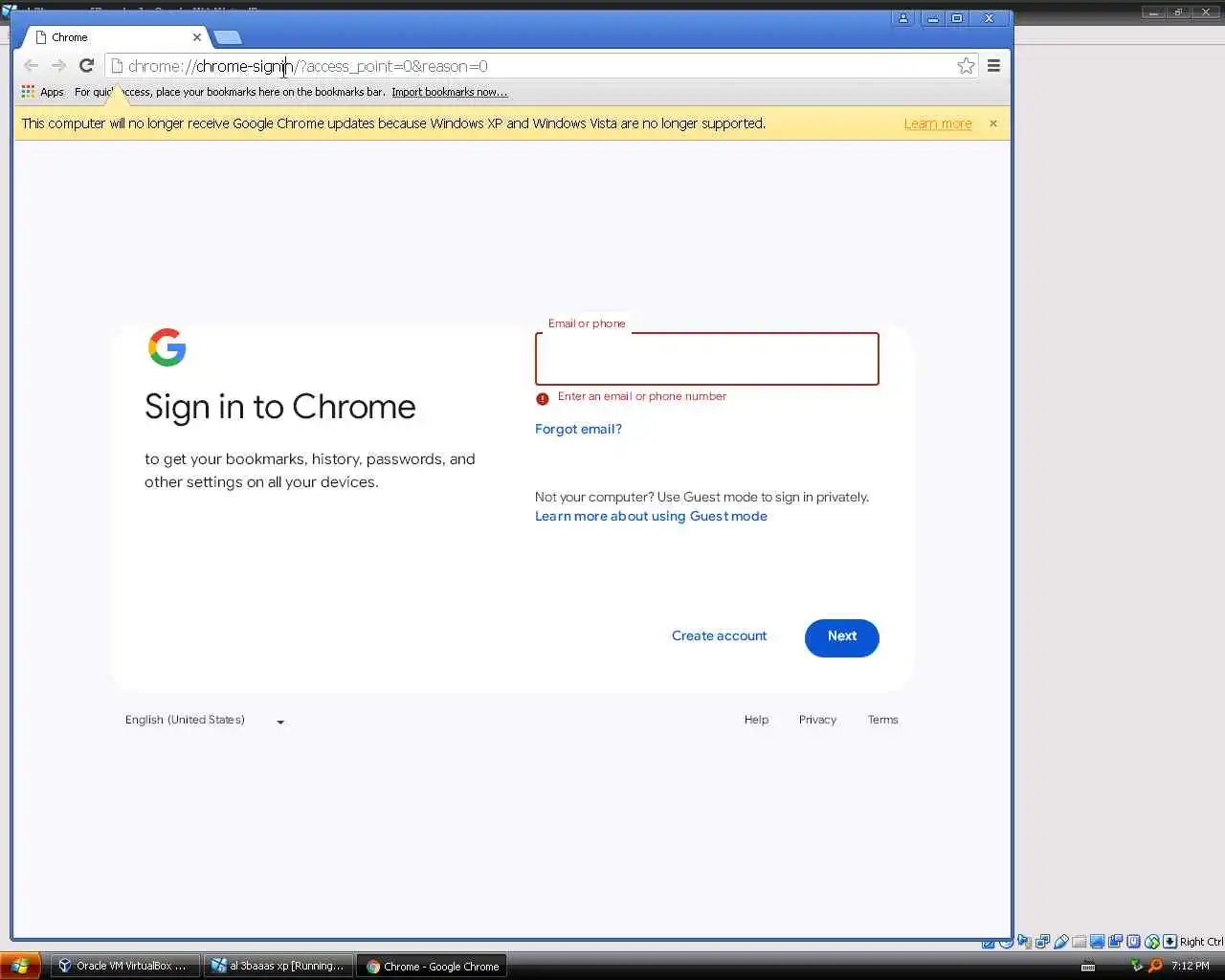
Task: Open the Apps shortcut in the bookmarks bar
Action: (x=42, y=92)
